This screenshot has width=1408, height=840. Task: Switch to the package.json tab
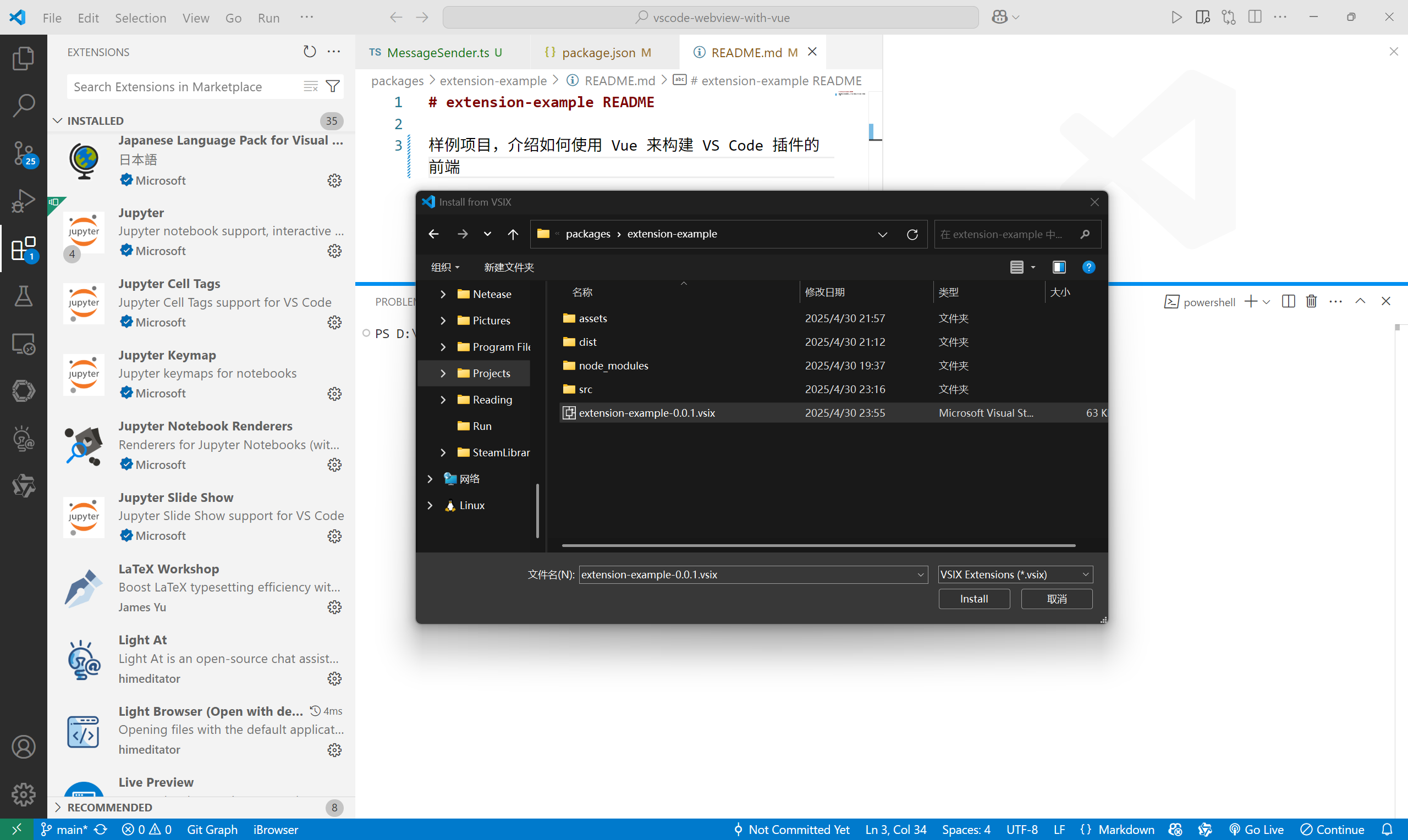(598, 52)
